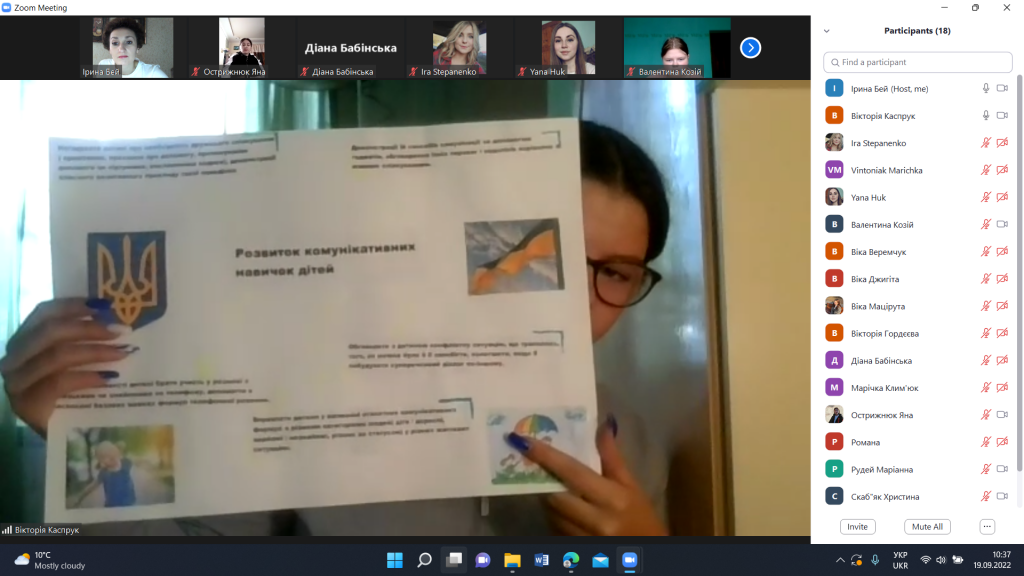The image size is (1024, 576).
Task: Click the Invite button
Action: pos(857,526)
